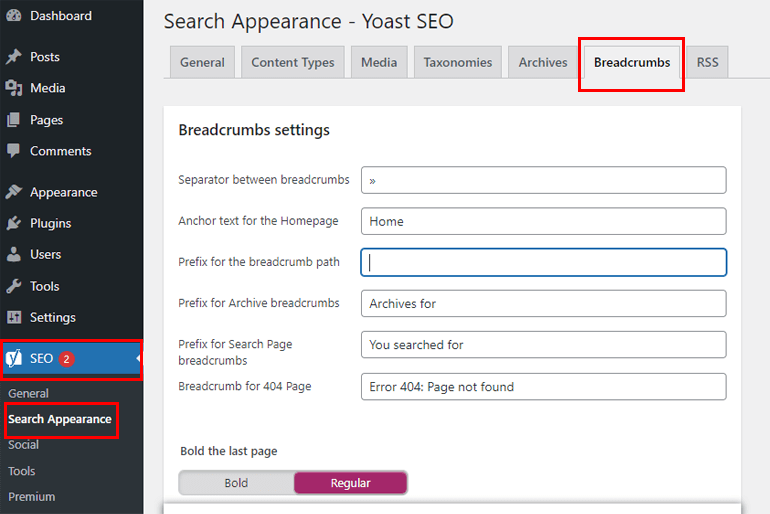The width and height of the screenshot is (770, 514).
Task: Click the Yoast SEO logo icon
Action: [x=14, y=358]
